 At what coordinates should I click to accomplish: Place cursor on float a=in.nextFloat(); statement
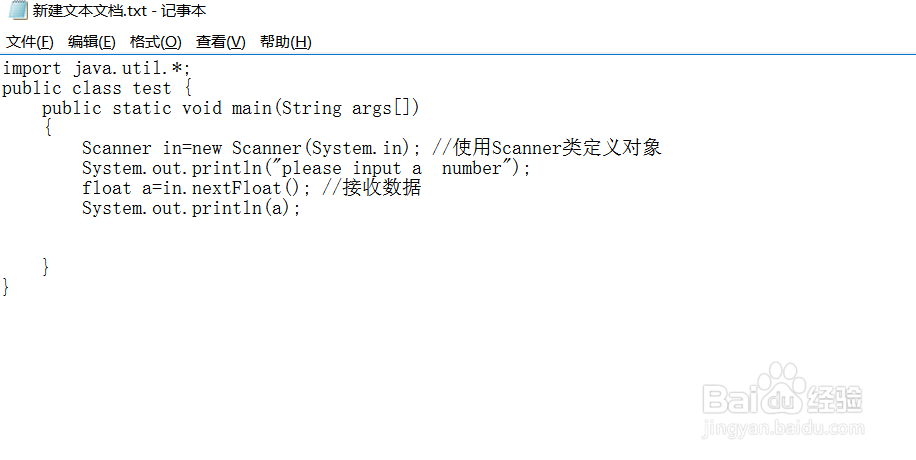[196, 188]
